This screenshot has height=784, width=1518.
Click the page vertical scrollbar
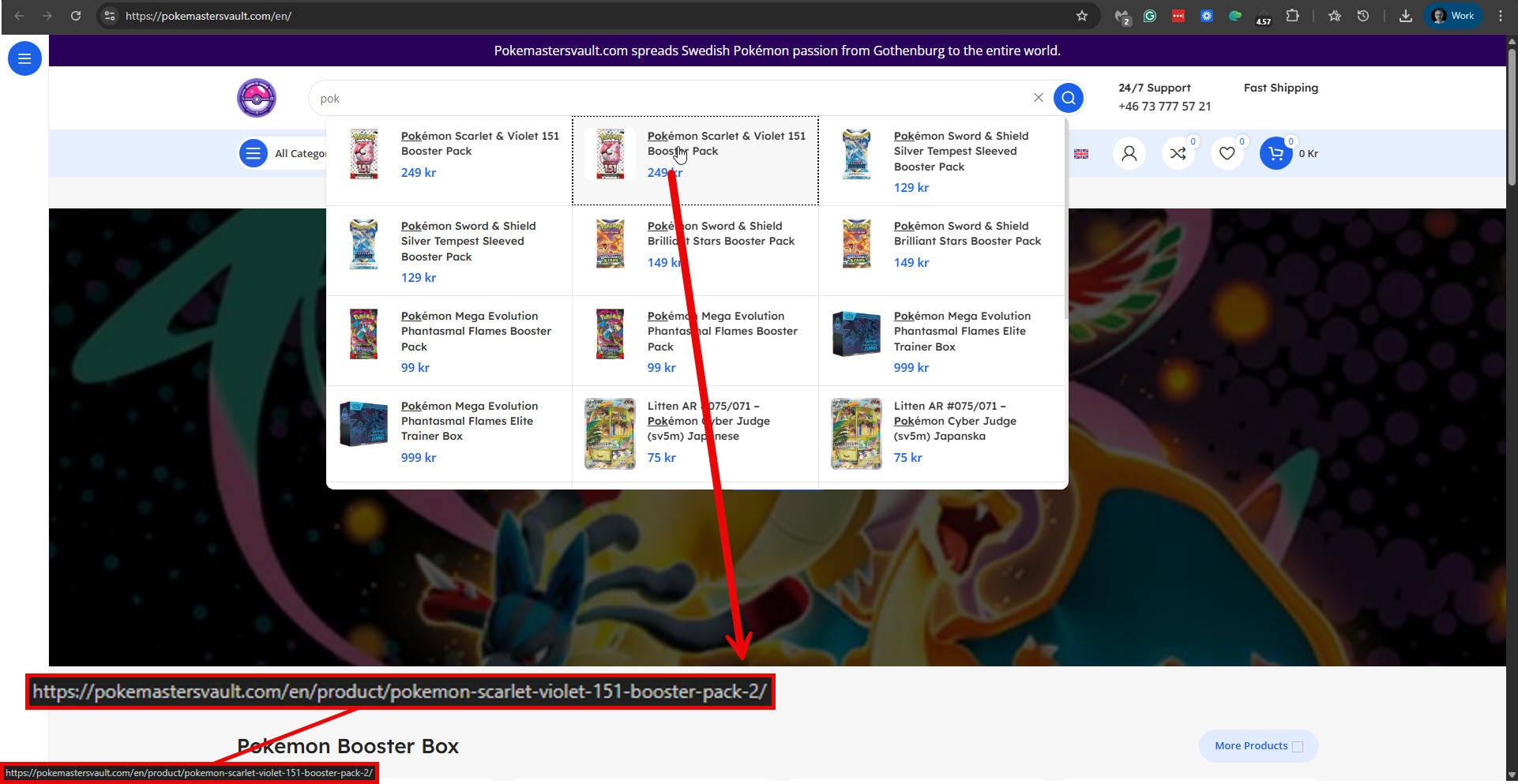coord(1512,118)
